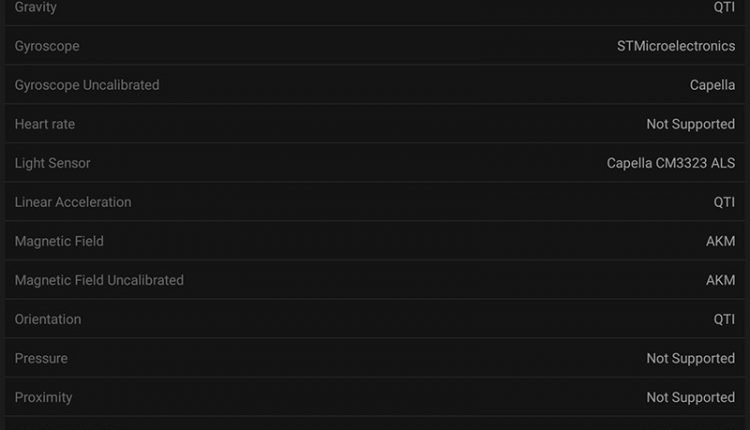Click AKM beside Magnetic Field Uncalibrated
Screen dimensions: 750x430
pyautogui.click(x=720, y=280)
